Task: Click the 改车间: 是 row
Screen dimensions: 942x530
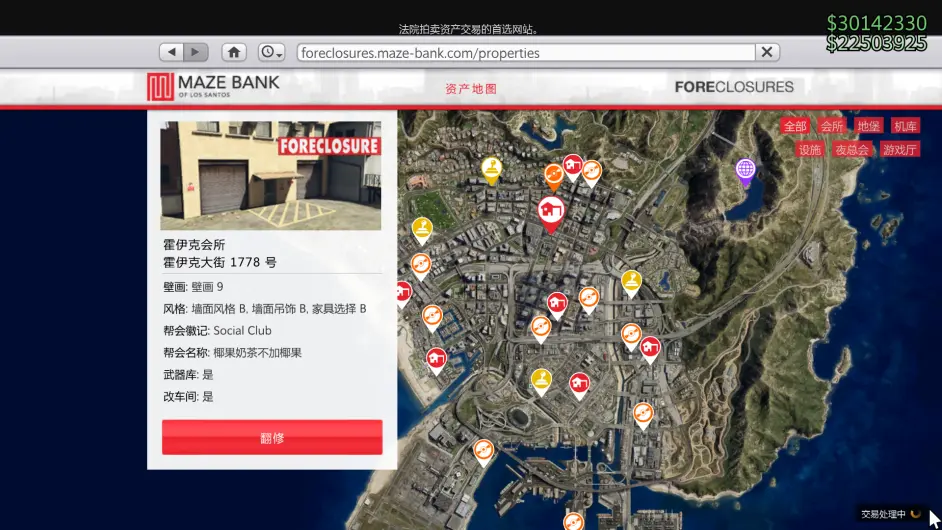Action: [188, 397]
